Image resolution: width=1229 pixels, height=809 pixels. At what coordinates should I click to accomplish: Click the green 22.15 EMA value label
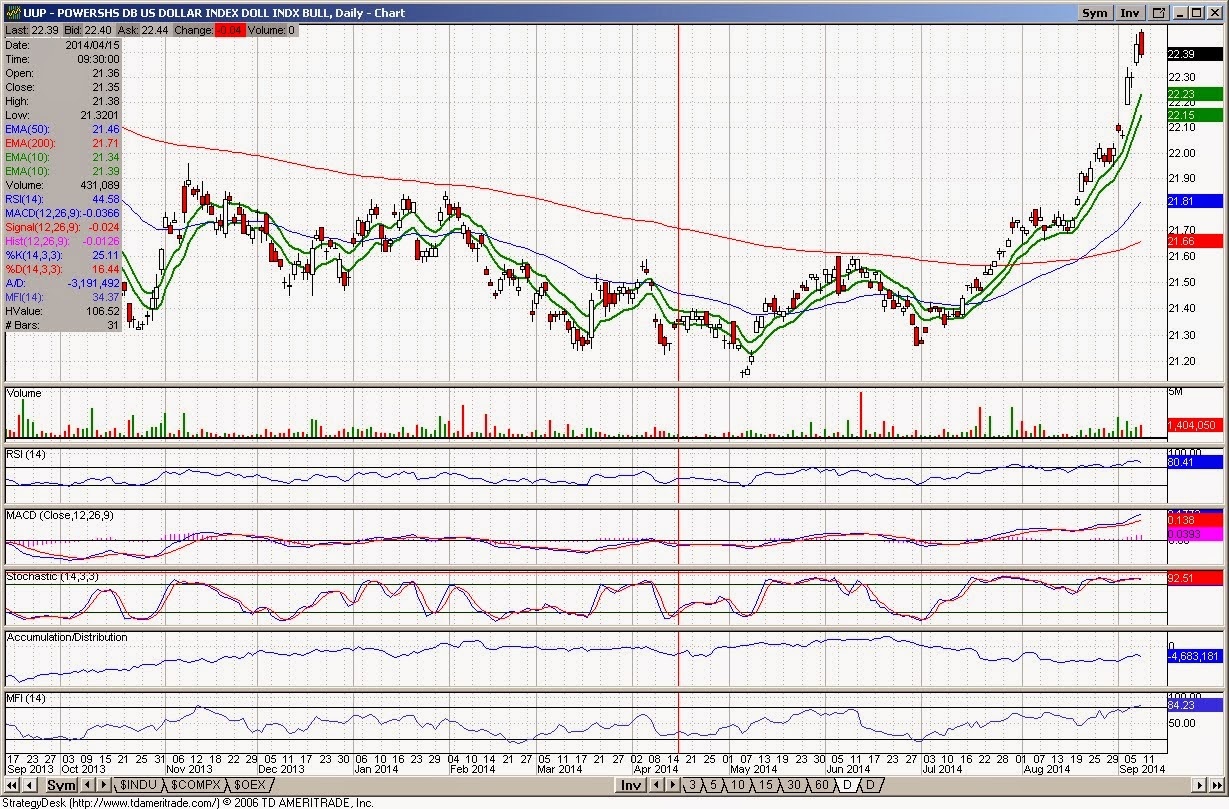click(x=1196, y=114)
